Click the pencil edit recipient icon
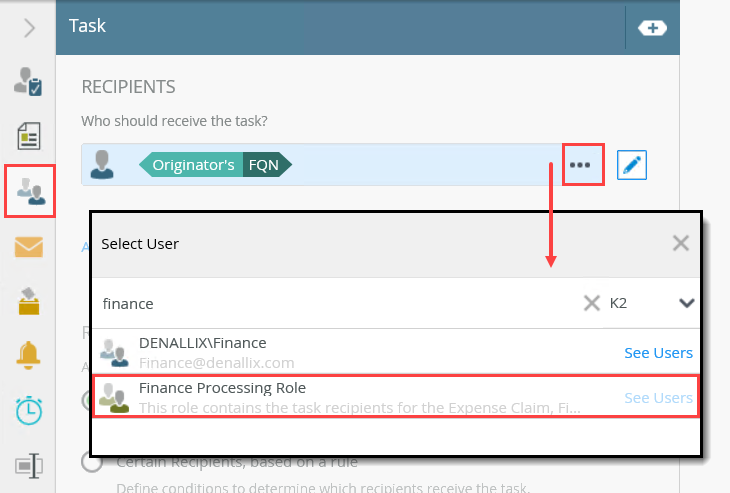The image size is (730, 493). pyautogui.click(x=631, y=165)
